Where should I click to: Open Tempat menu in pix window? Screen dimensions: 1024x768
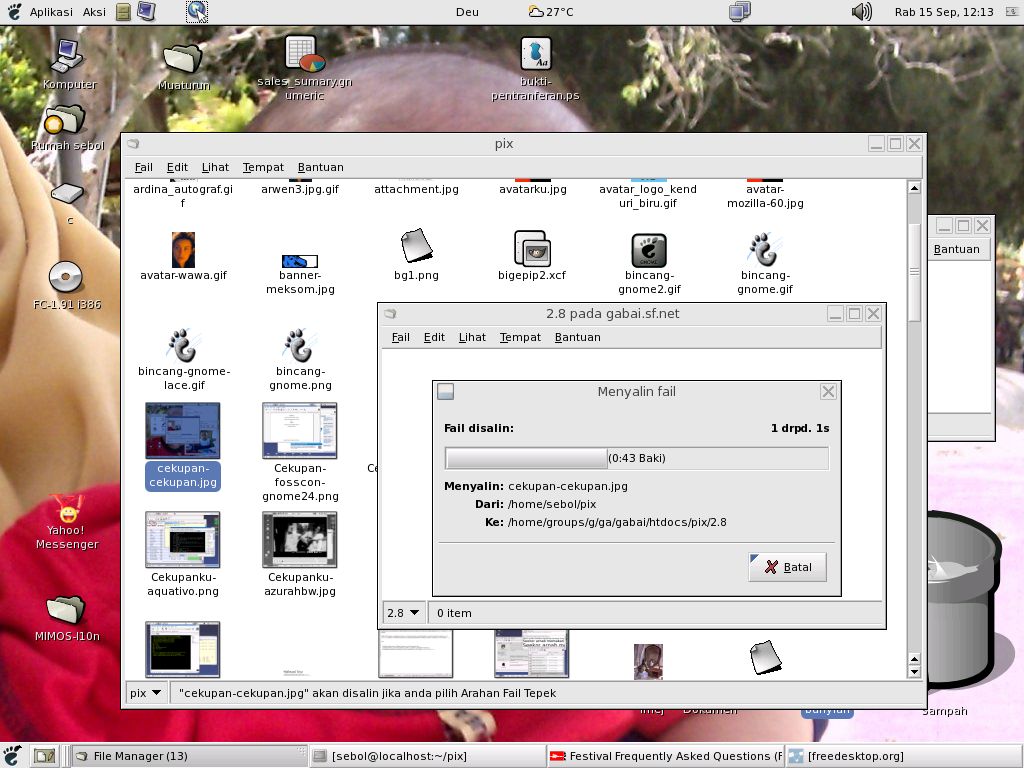[262, 167]
